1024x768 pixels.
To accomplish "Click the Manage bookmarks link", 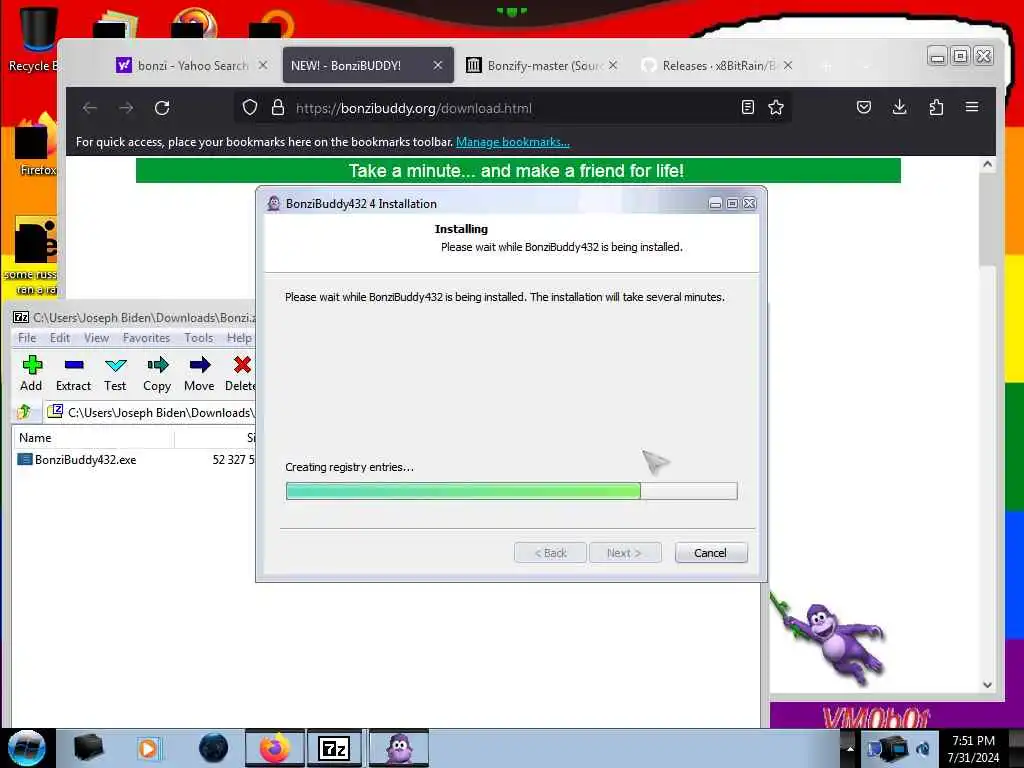I will pyautogui.click(x=513, y=142).
